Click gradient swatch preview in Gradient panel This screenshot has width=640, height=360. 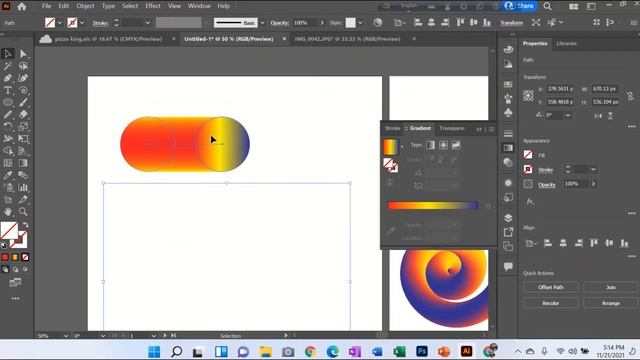click(390, 147)
